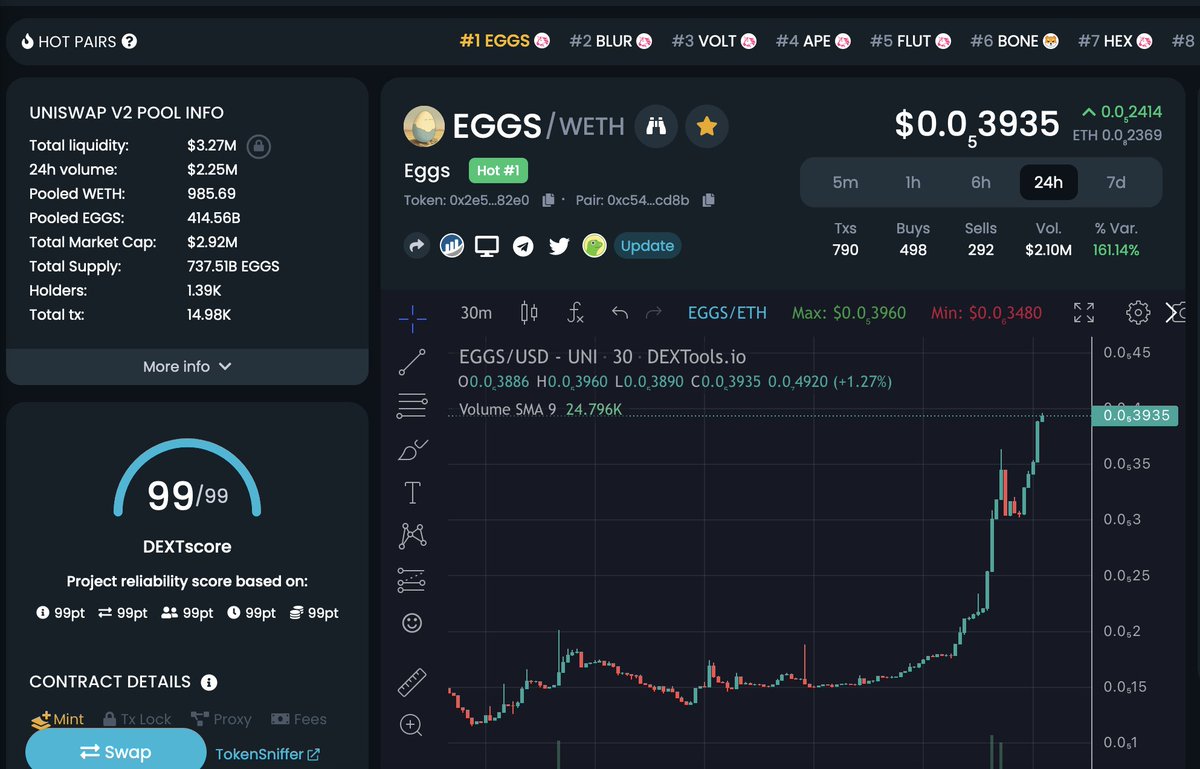This screenshot has height=769, width=1200.
Task: Open chart settings gear
Action: (x=1138, y=313)
